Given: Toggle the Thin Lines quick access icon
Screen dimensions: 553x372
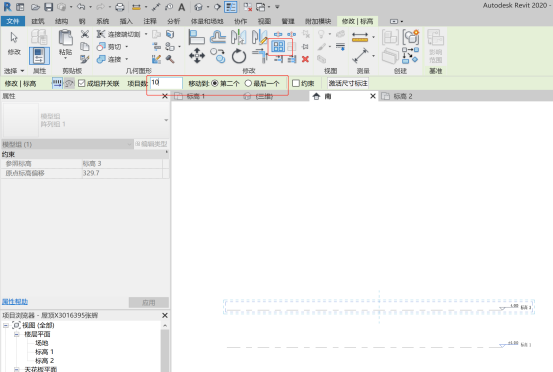Looking at the screenshot, I should click(x=231, y=7).
